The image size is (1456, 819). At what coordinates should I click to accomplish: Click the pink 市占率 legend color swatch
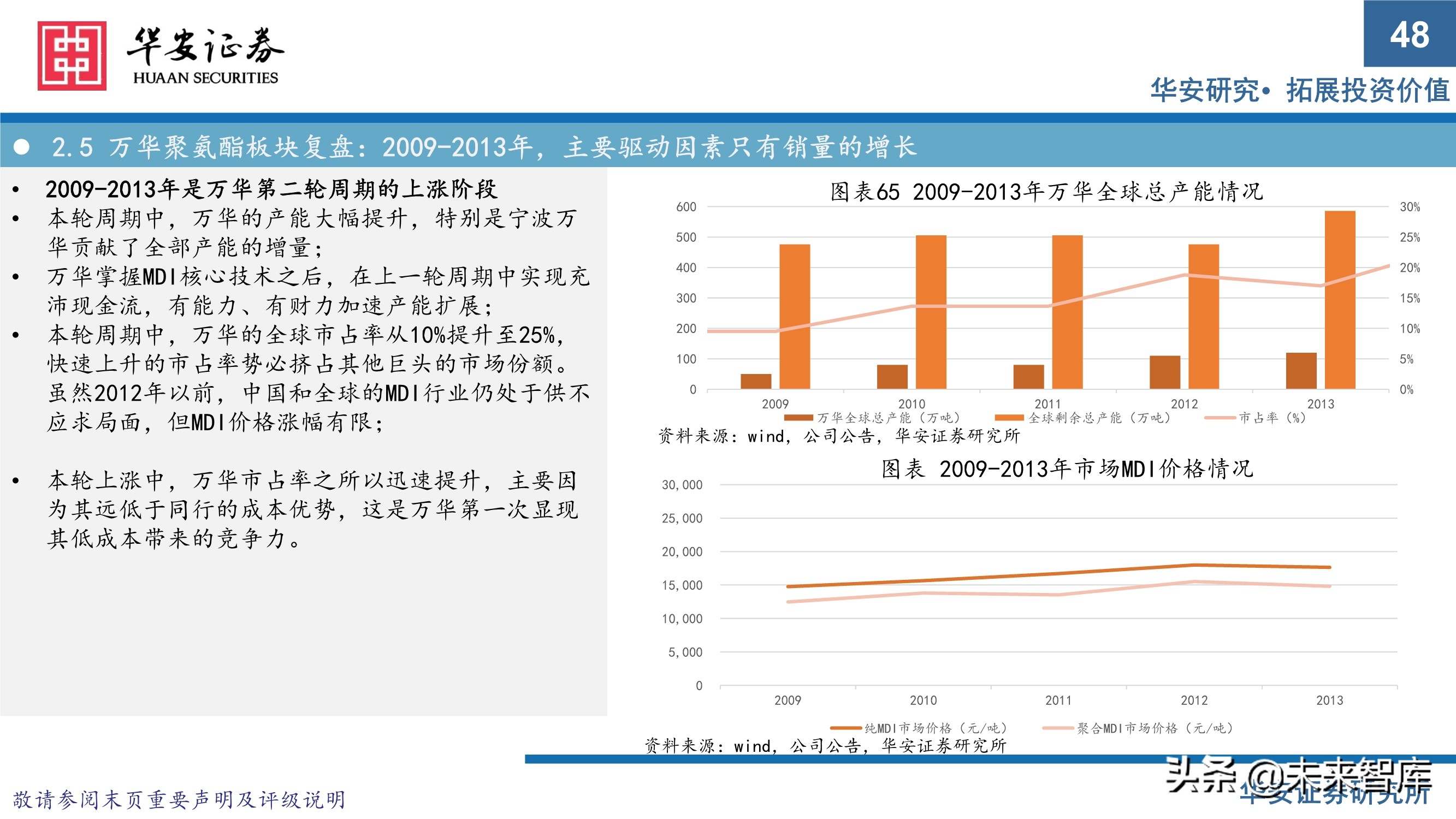(1220, 418)
